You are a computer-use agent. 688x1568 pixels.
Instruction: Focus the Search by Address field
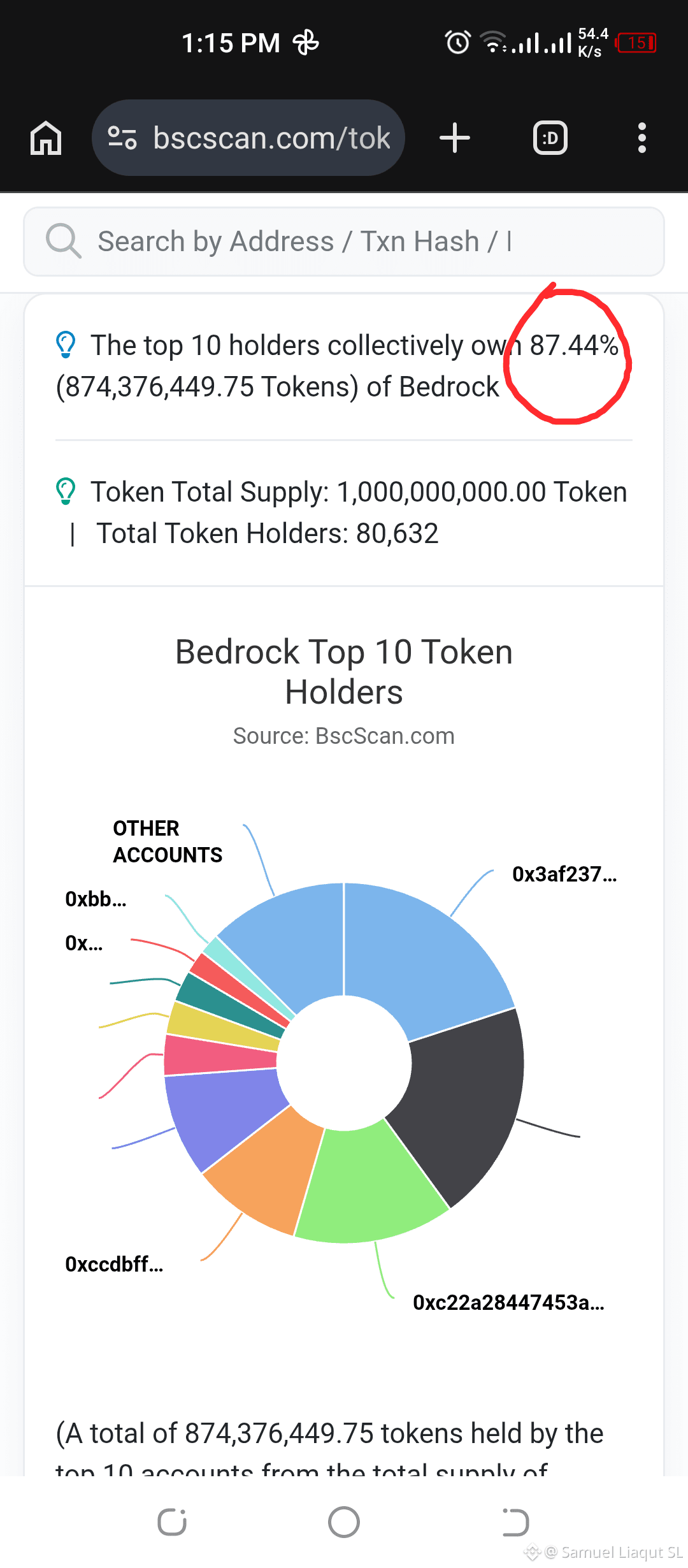(x=344, y=242)
